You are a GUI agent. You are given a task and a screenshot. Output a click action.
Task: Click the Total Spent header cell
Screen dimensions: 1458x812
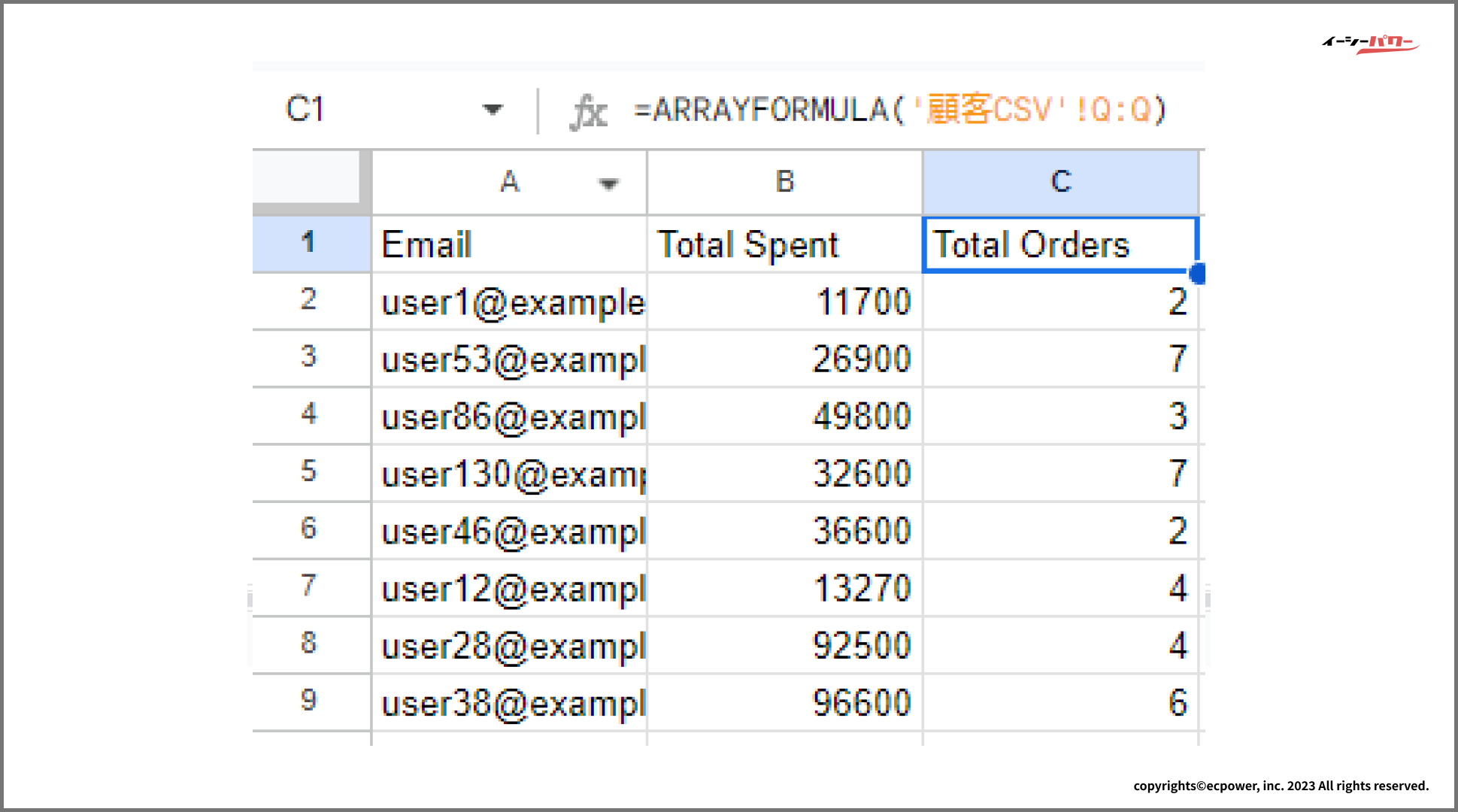click(x=784, y=244)
